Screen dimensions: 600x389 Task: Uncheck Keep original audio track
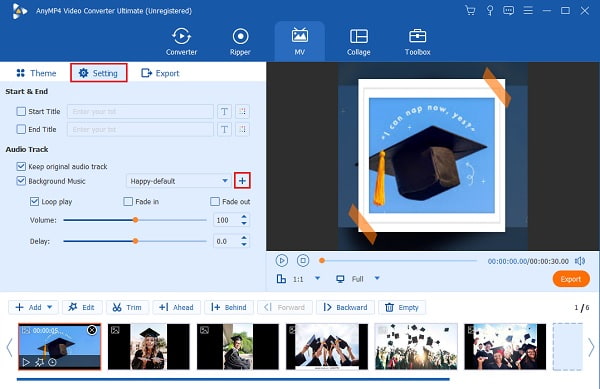pyautogui.click(x=21, y=166)
